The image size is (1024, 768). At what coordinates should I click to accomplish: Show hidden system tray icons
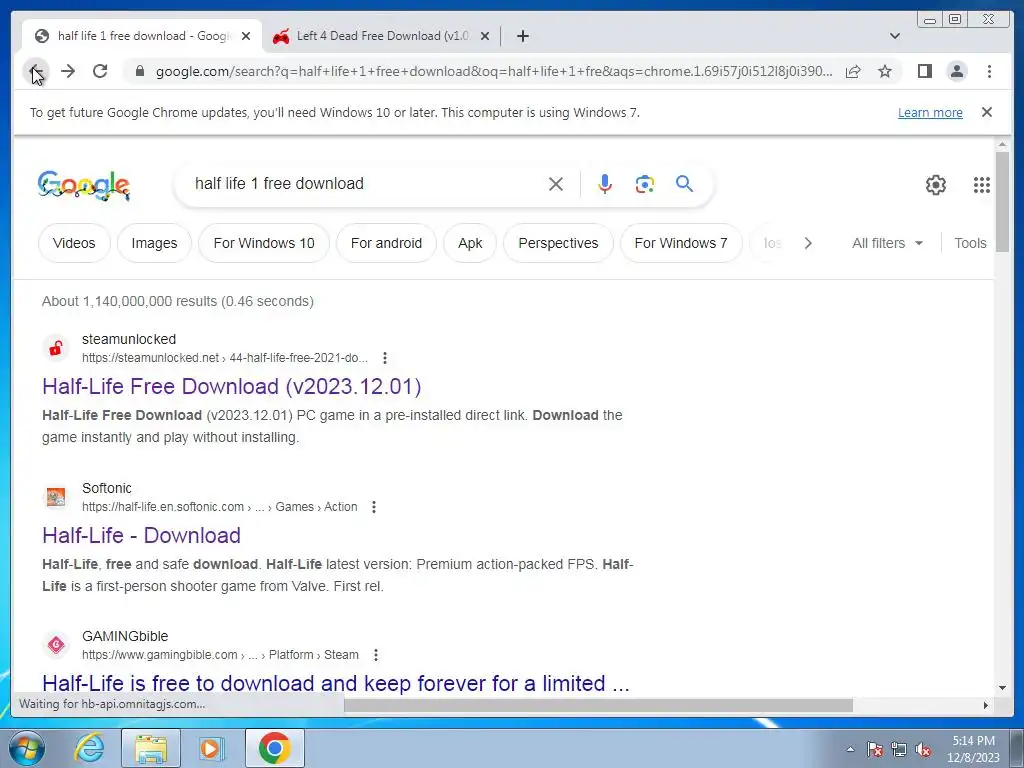850,749
